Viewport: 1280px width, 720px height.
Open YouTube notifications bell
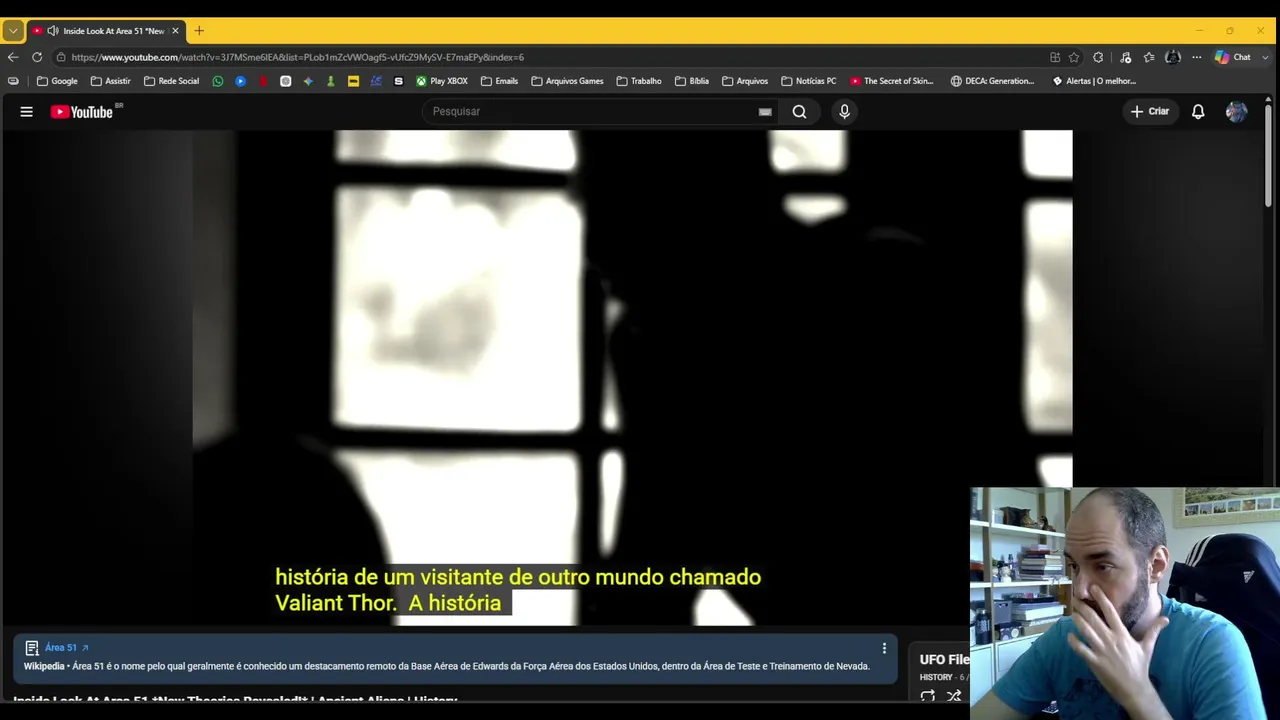1198,112
